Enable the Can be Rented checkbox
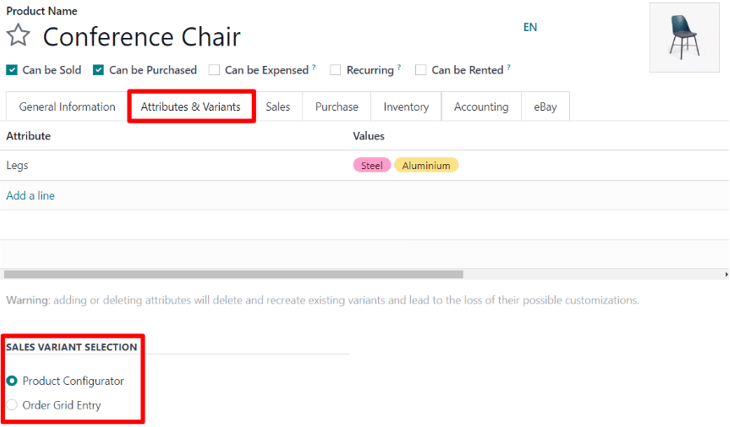The width and height of the screenshot is (730, 427). point(421,70)
